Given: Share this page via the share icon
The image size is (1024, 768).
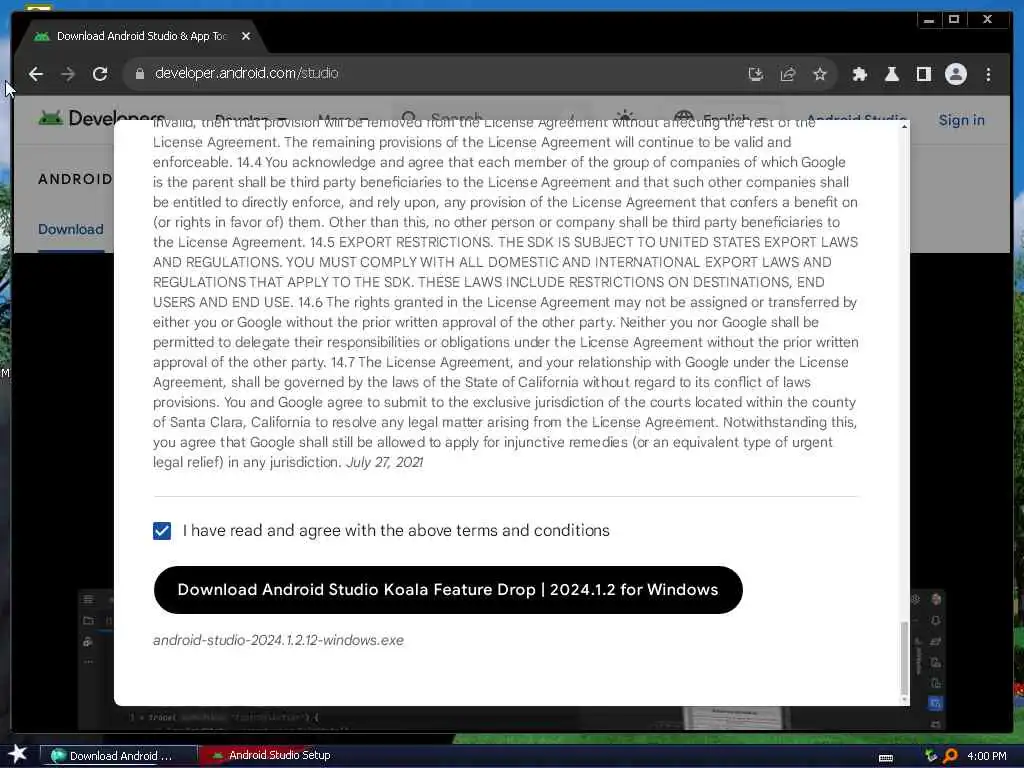Looking at the screenshot, I should pos(788,74).
